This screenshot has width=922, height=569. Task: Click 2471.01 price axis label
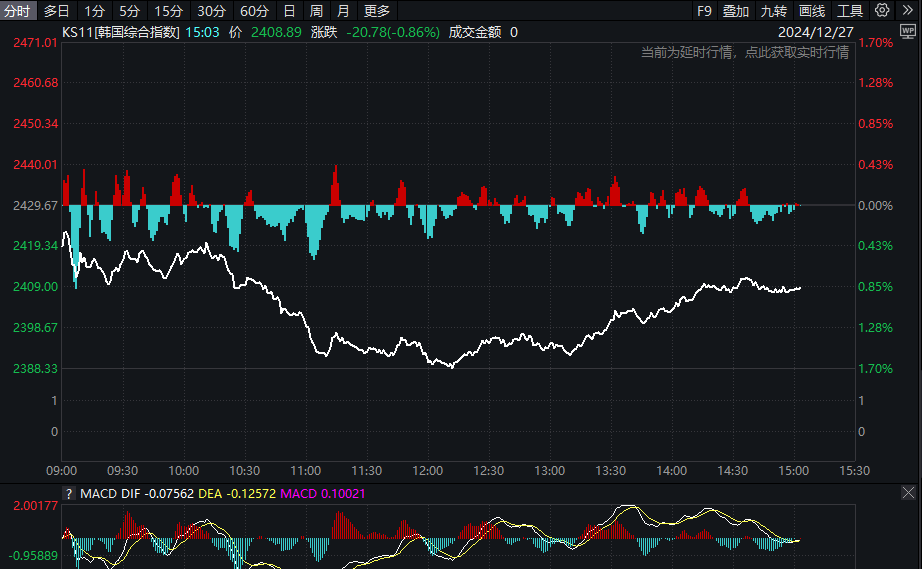35,42
